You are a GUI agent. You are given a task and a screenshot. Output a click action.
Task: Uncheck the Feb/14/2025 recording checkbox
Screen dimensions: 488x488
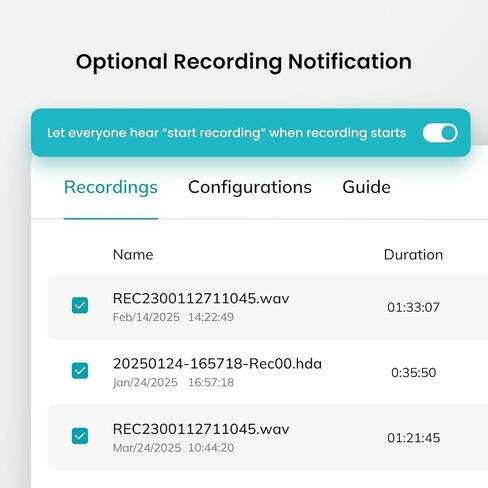(x=80, y=305)
